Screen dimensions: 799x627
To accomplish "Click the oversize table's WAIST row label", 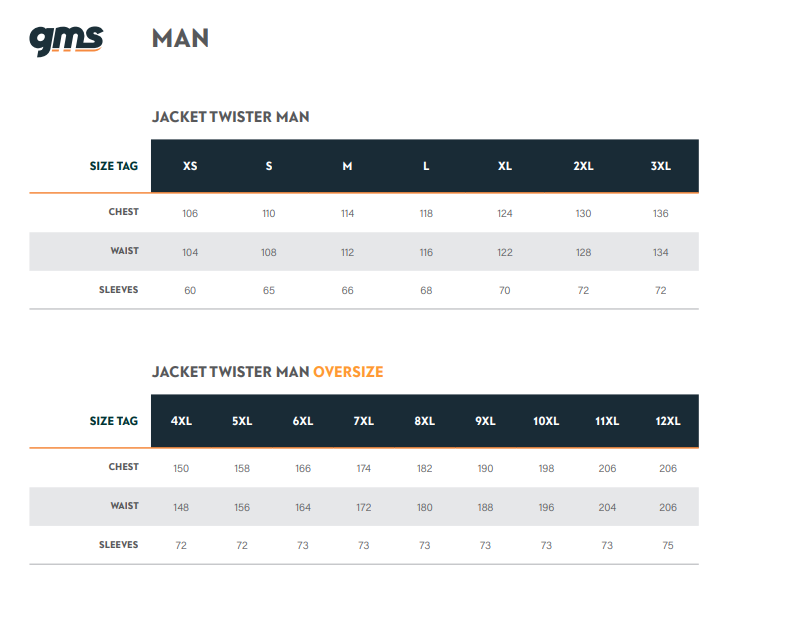I will click(124, 506).
